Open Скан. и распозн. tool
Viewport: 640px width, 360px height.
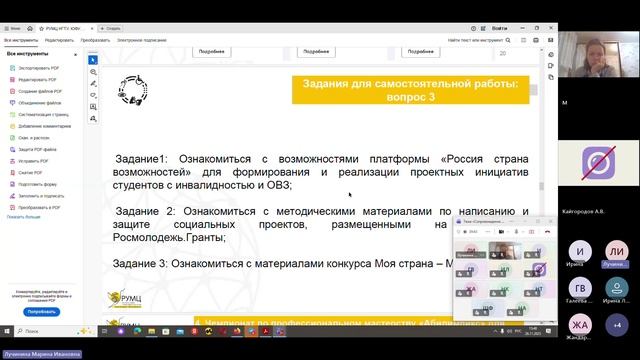[x=30, y=138]
